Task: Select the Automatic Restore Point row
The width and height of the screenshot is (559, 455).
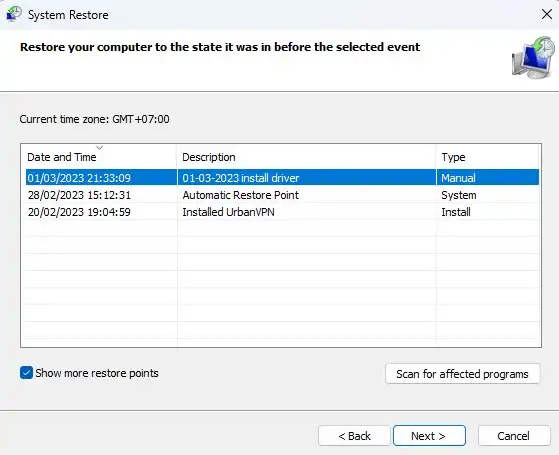Action: (282, 195)
